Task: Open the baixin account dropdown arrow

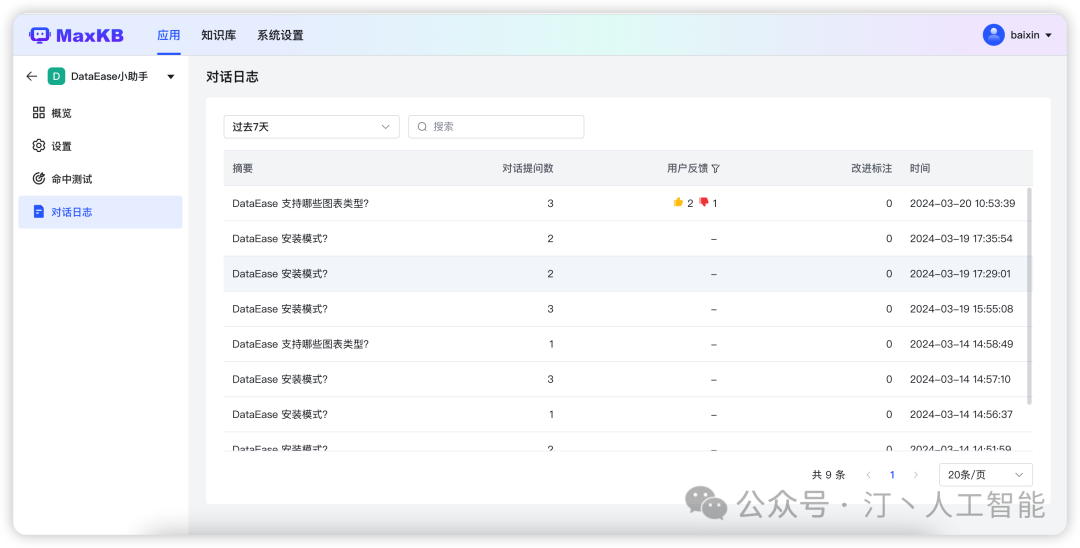Action: click(x=1048, y=35)
